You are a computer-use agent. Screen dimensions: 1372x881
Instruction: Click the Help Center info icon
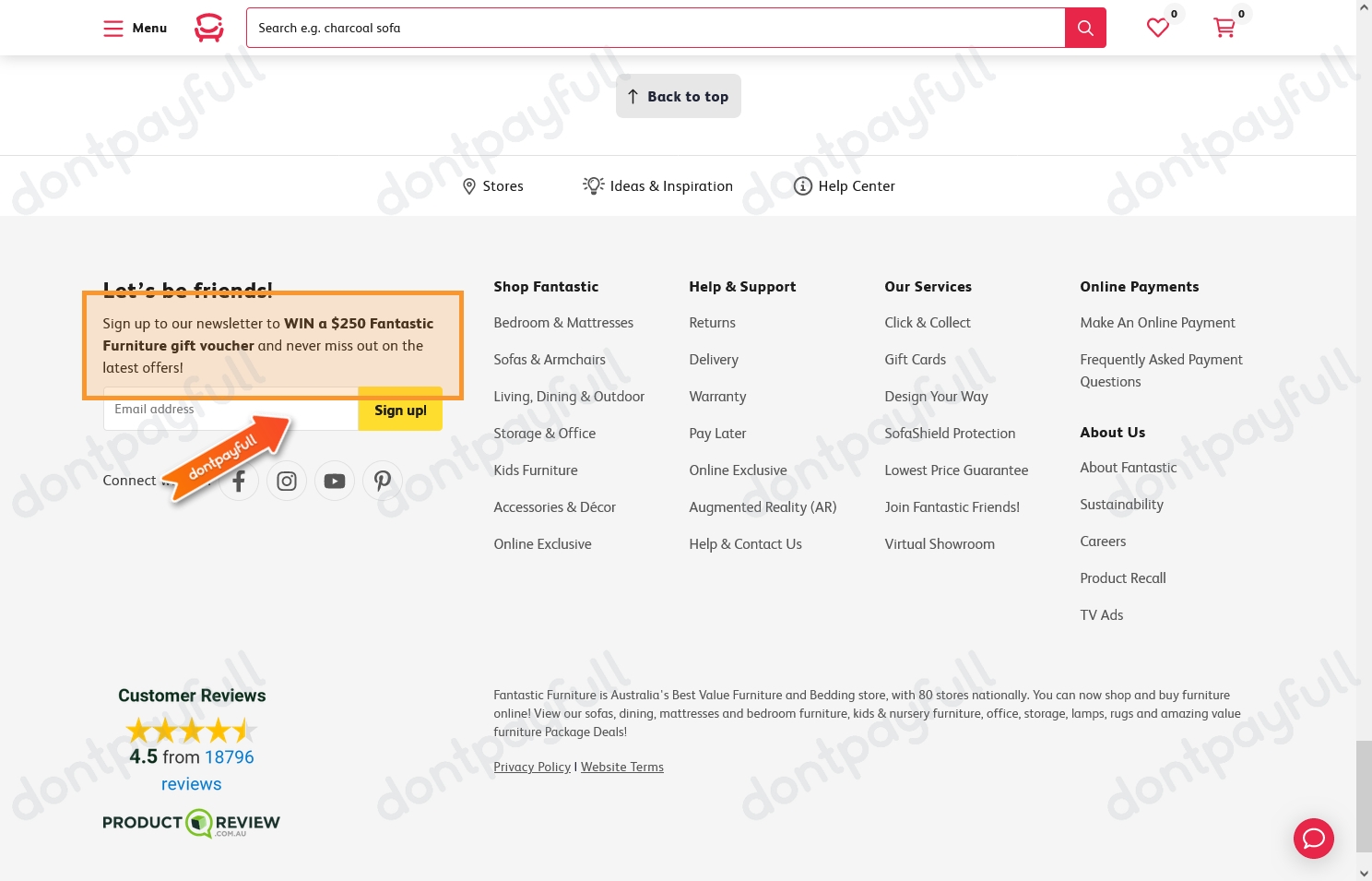802,185
